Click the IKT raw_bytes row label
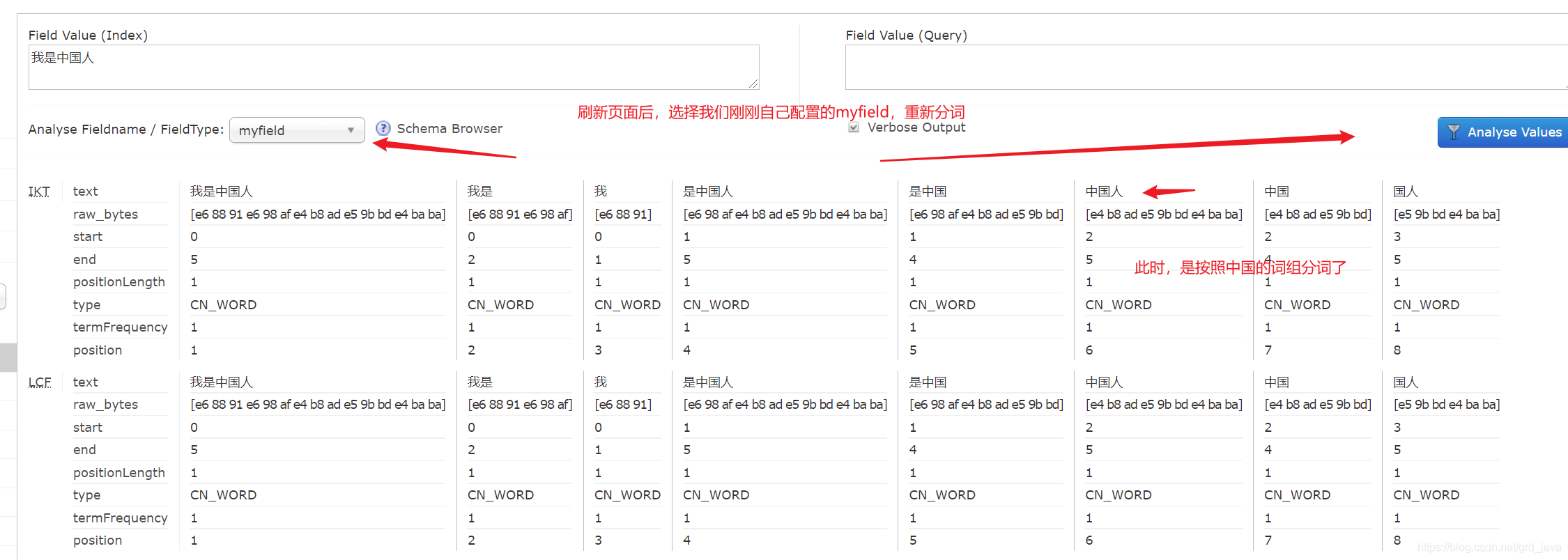Image resolution: width=1568 pixels, height=560 pixels. click(105, 215)
